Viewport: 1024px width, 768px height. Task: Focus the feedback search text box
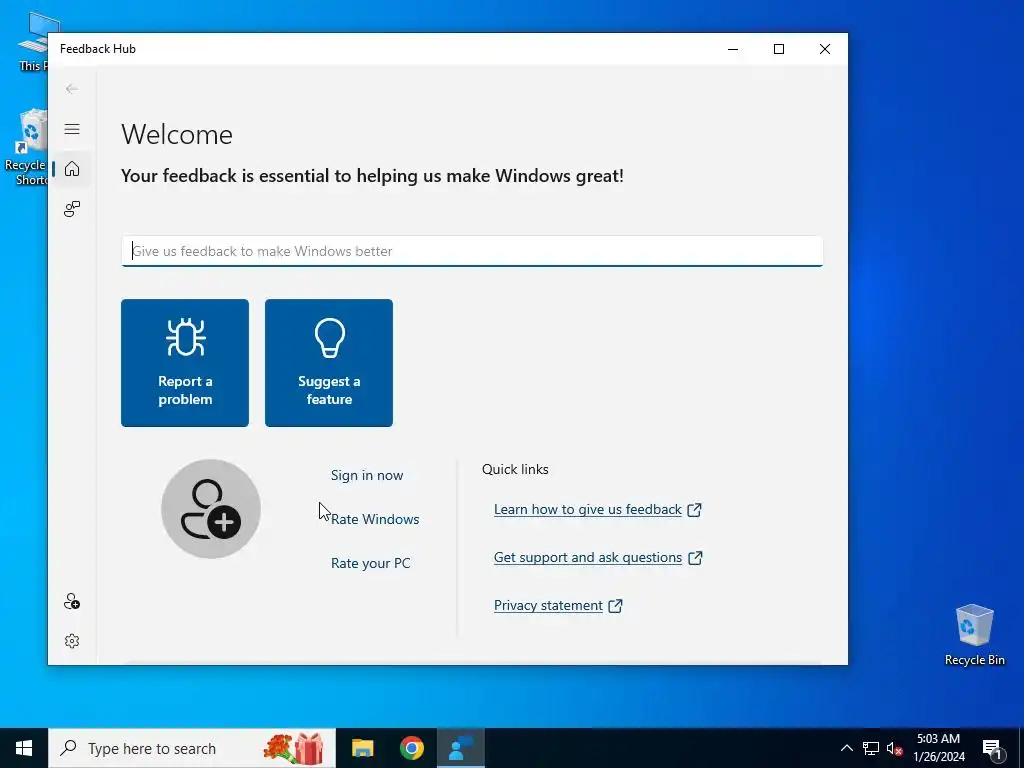tap(472, 251)
